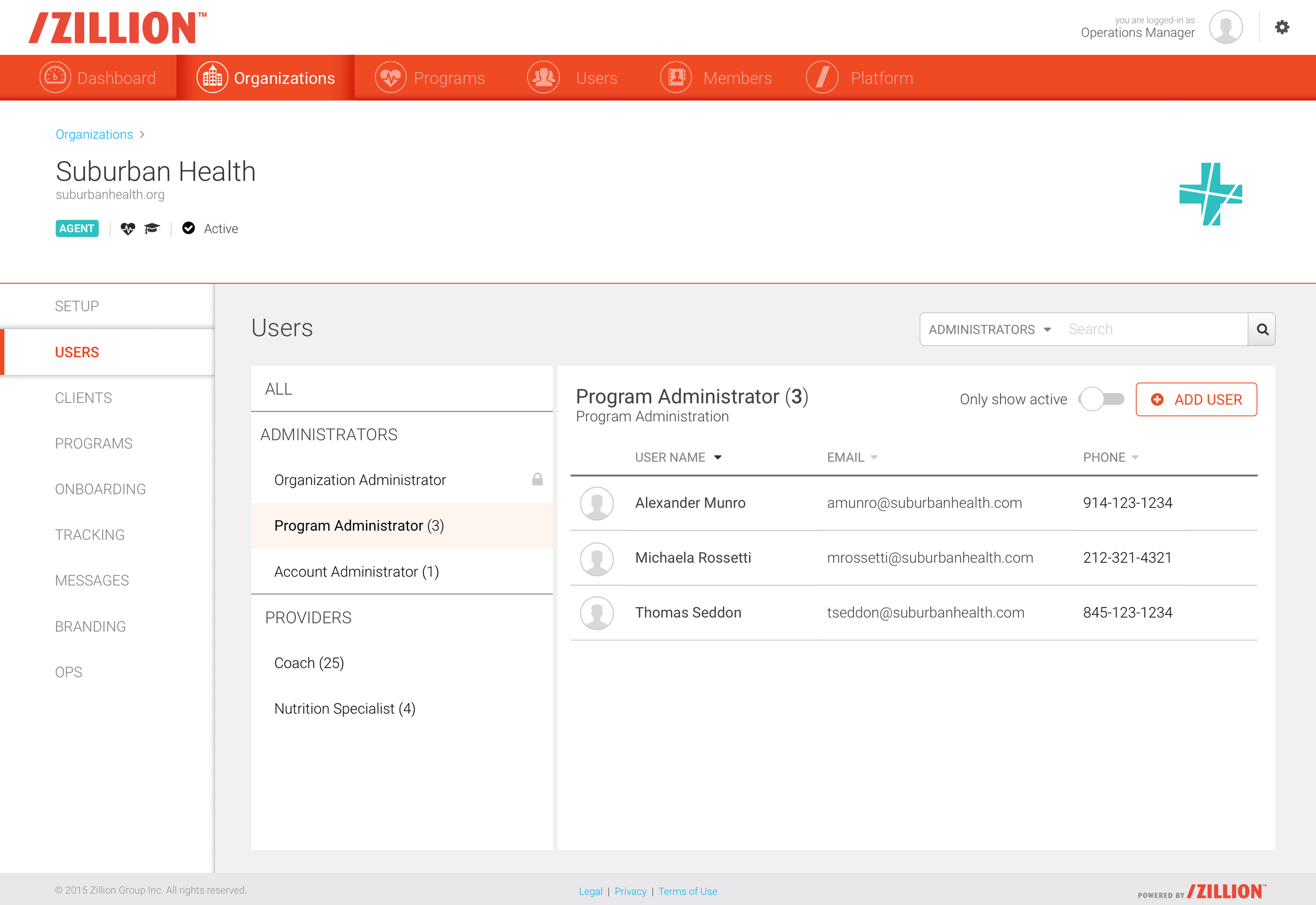This screenshot has width=1316, height=905.
Task: Click the Programs heart icon
Action: coord(391,77)
